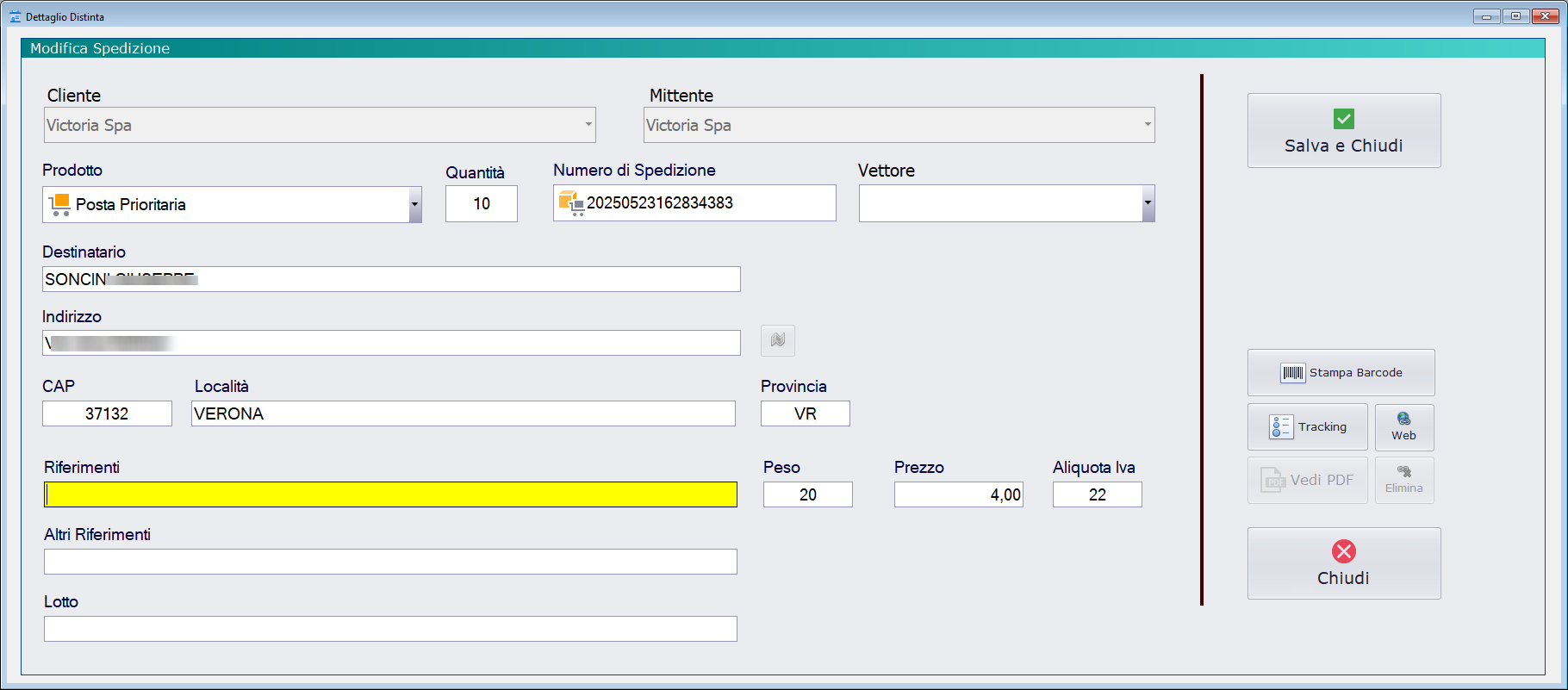Click the Vedi PDF button
Viewport: 1568px width, 690px height.
(x=1307, y=480)
